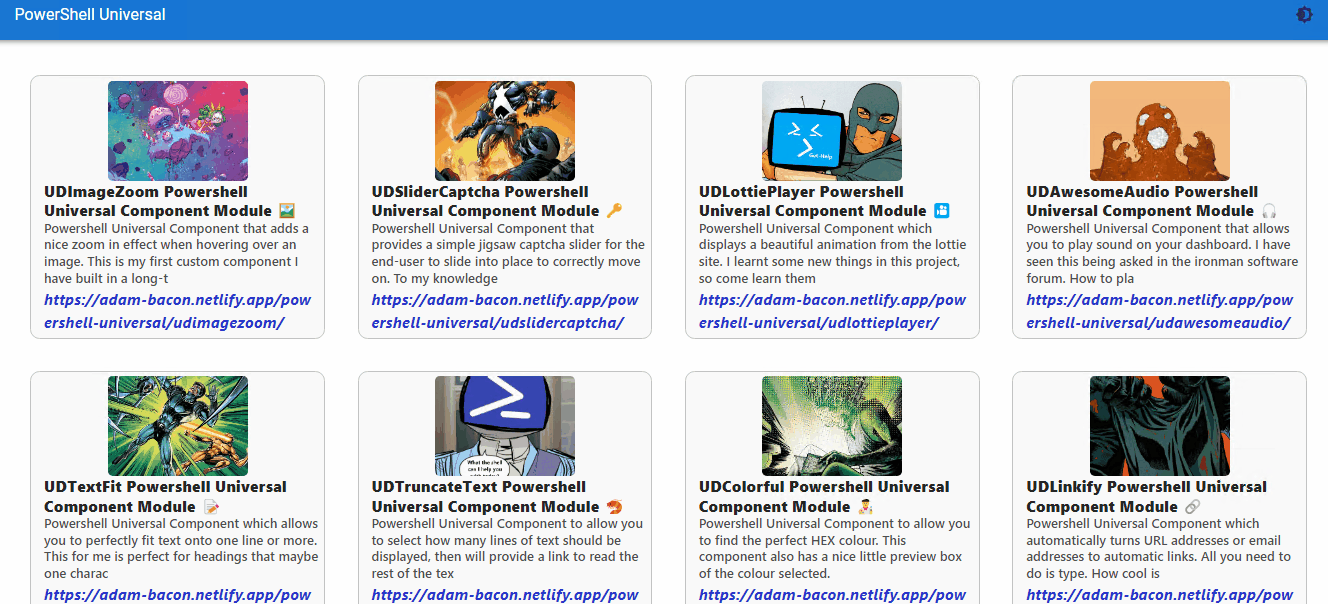
Task: Click the UDColorful Powershell Universal Component heading
Action: pos(824,496)
